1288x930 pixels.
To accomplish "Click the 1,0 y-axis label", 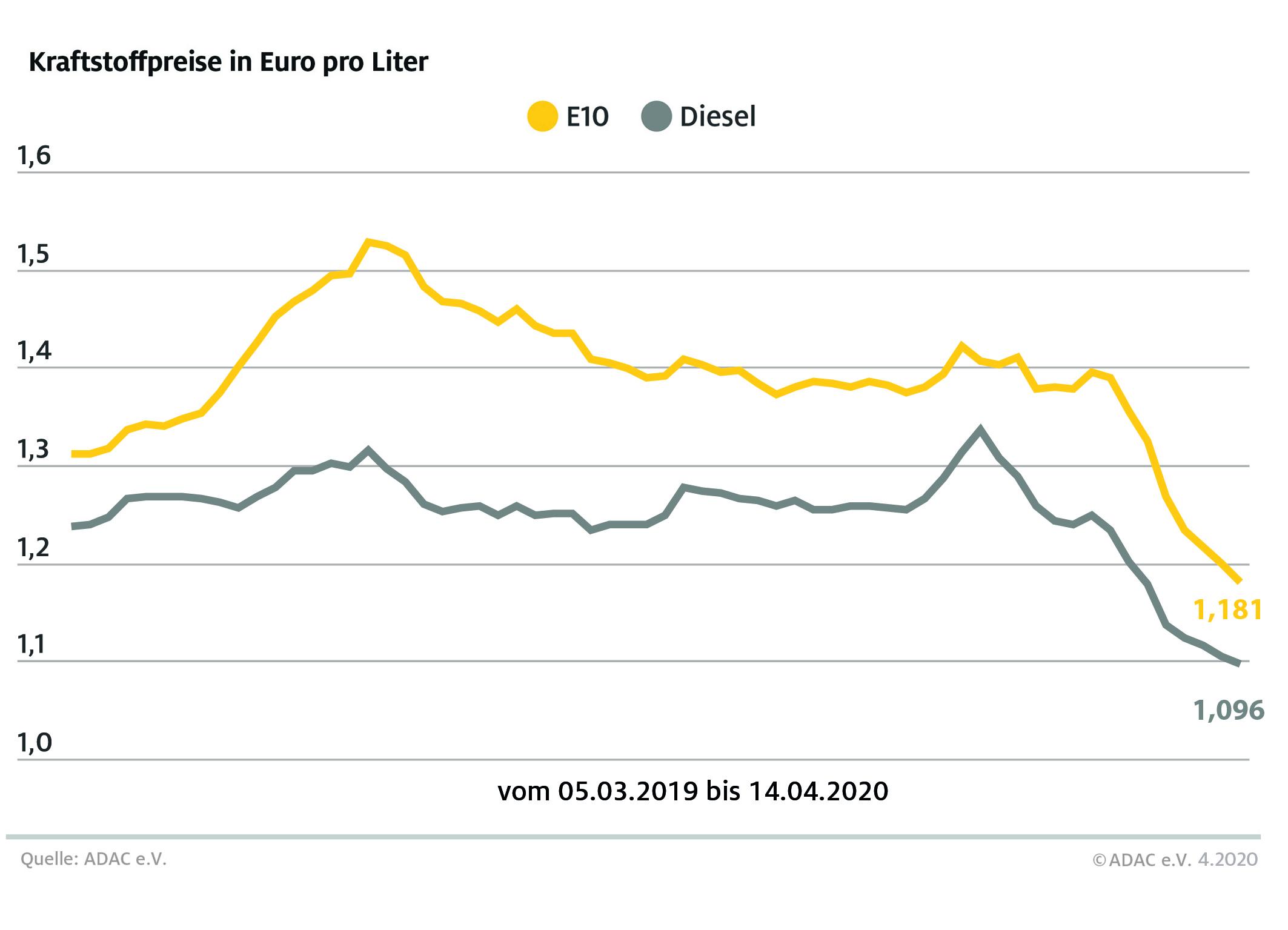I will [35, 743].
